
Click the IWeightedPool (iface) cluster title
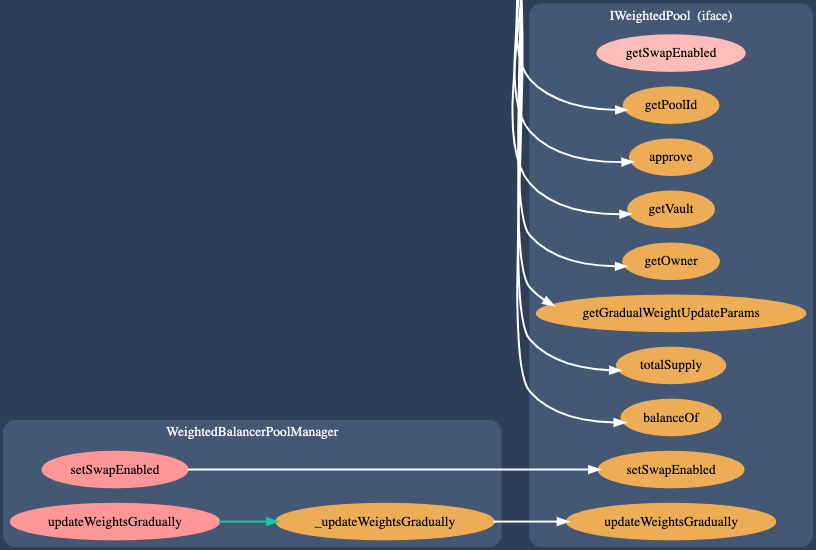671,16
